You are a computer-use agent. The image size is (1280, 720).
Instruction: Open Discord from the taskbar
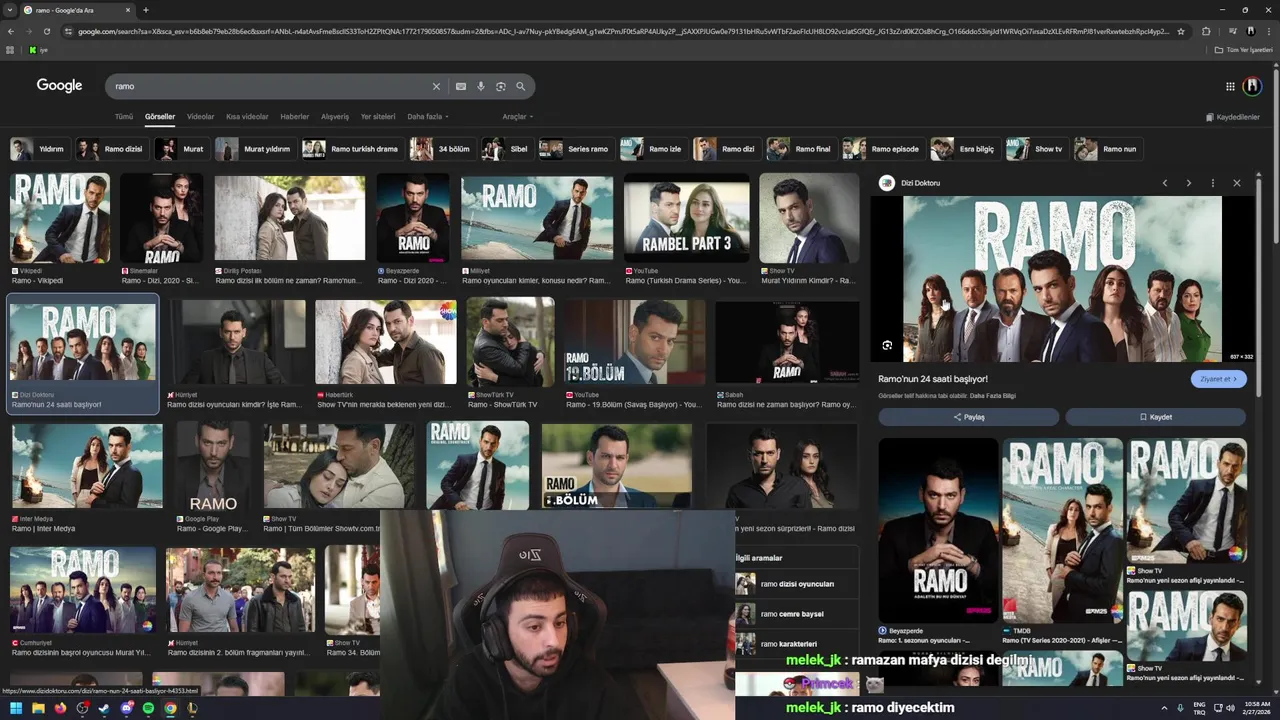[x=127, y=708]
